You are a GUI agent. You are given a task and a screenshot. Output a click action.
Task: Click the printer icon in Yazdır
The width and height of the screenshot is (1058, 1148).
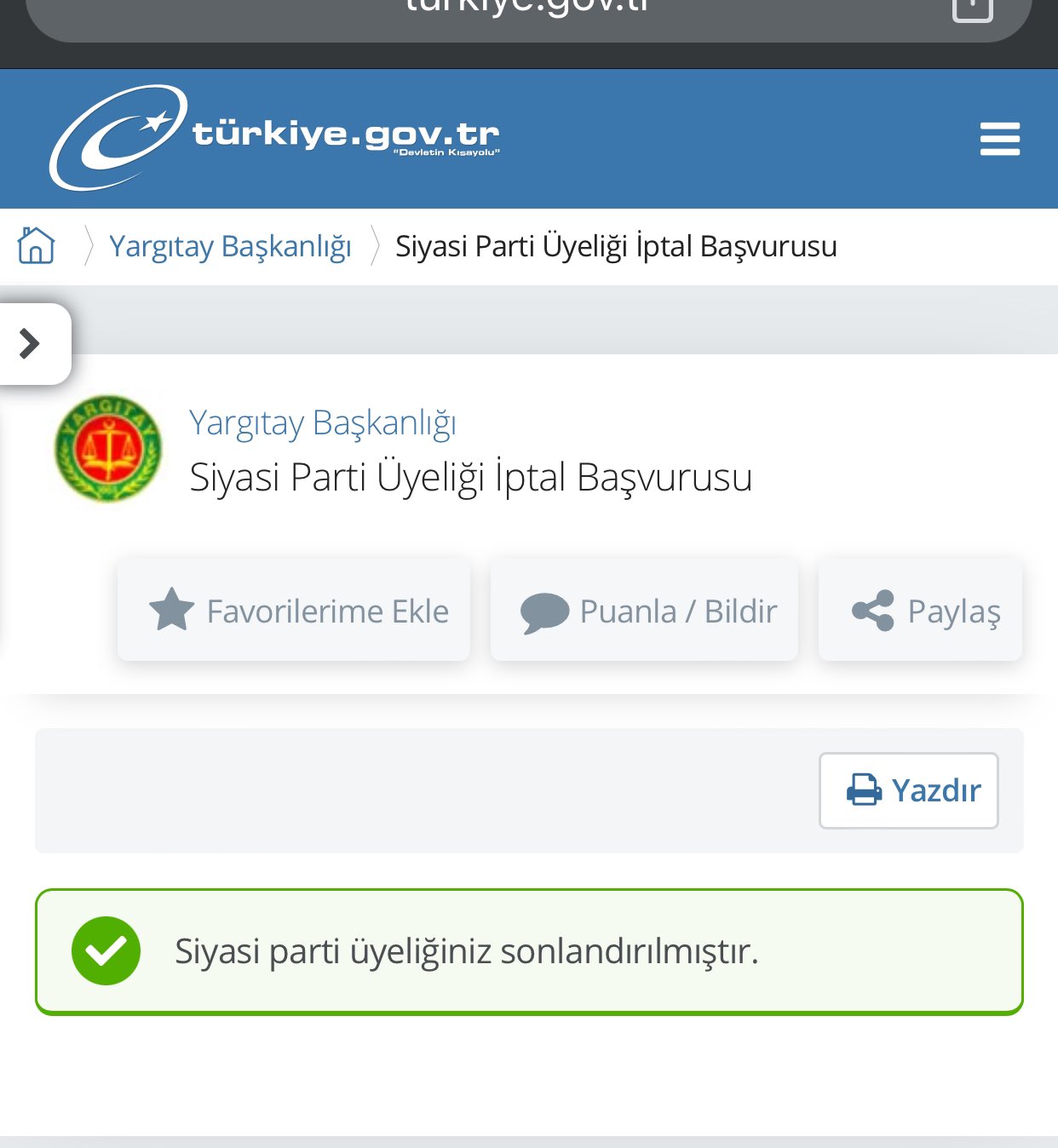pyautogui.click(x=864, y=789)
